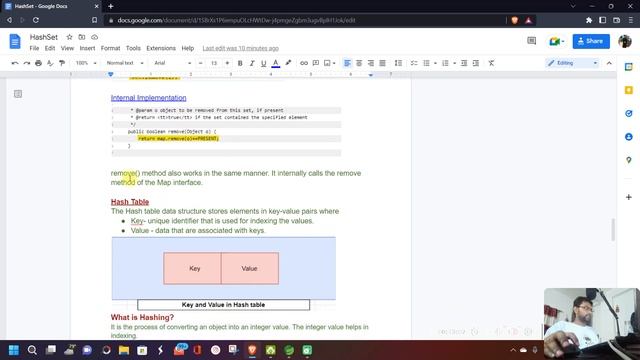Open Calendar side panel
The width and height of the screenshot is (640, 360).
coord(629,67)
